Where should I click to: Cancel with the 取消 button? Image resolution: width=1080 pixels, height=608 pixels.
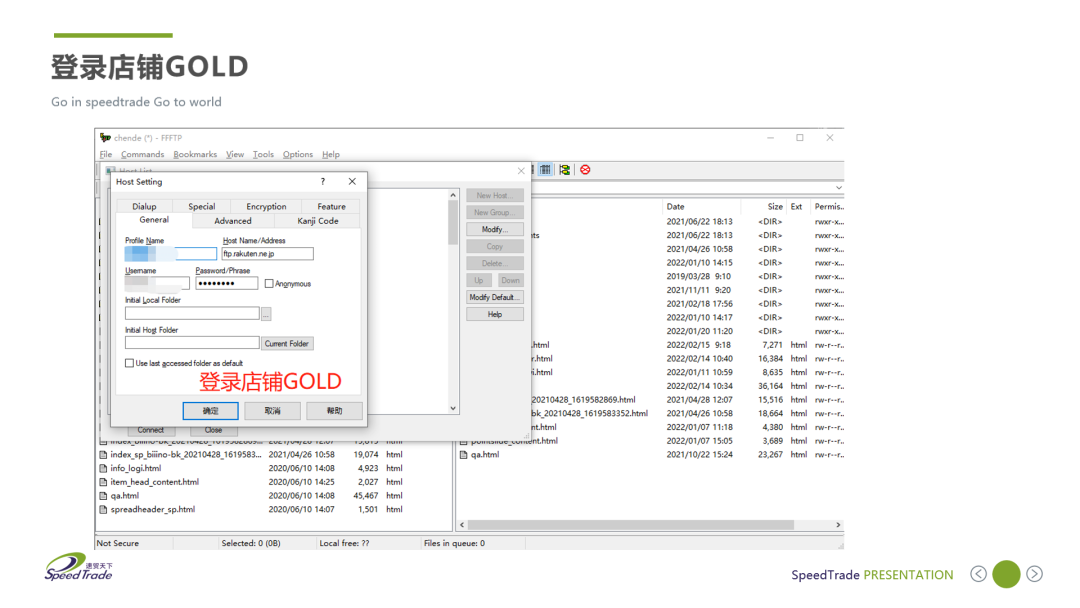273,410
